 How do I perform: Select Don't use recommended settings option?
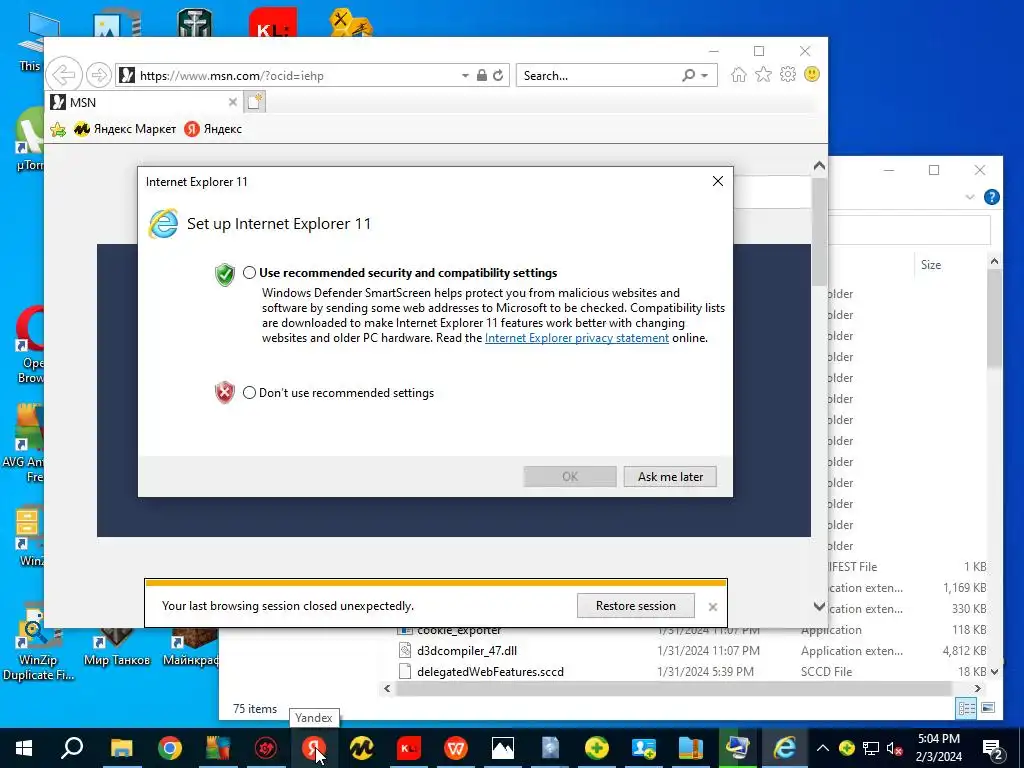(x=249, y=392)
